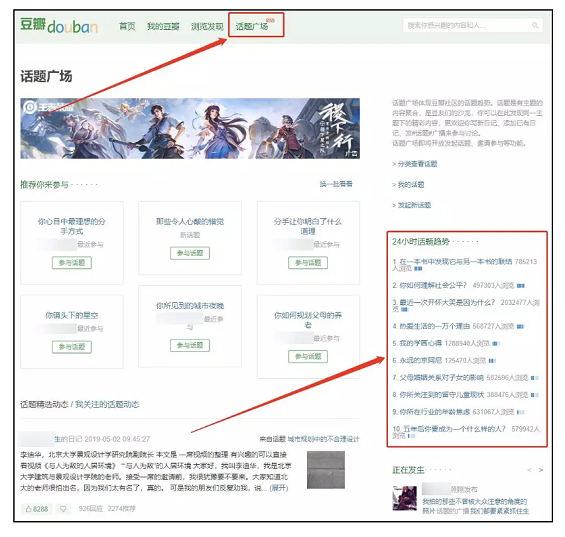
Task: Join topic 你心目中最理想的分手方式 via 参与话题
Action: [72, 263]
